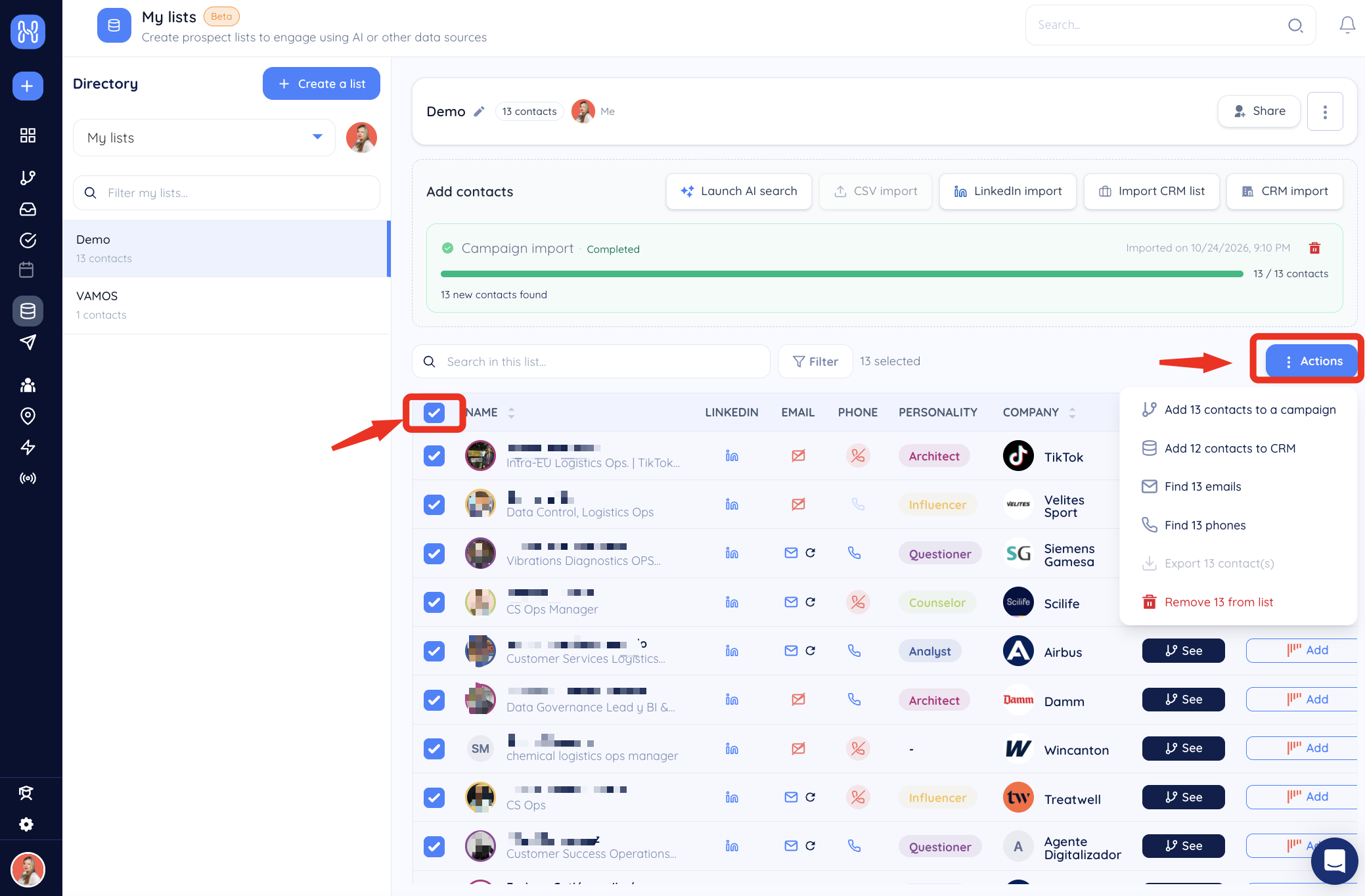Click the blue plus icon in sidebar
The image size is (1365, 896).
click(x=28, y=86)
